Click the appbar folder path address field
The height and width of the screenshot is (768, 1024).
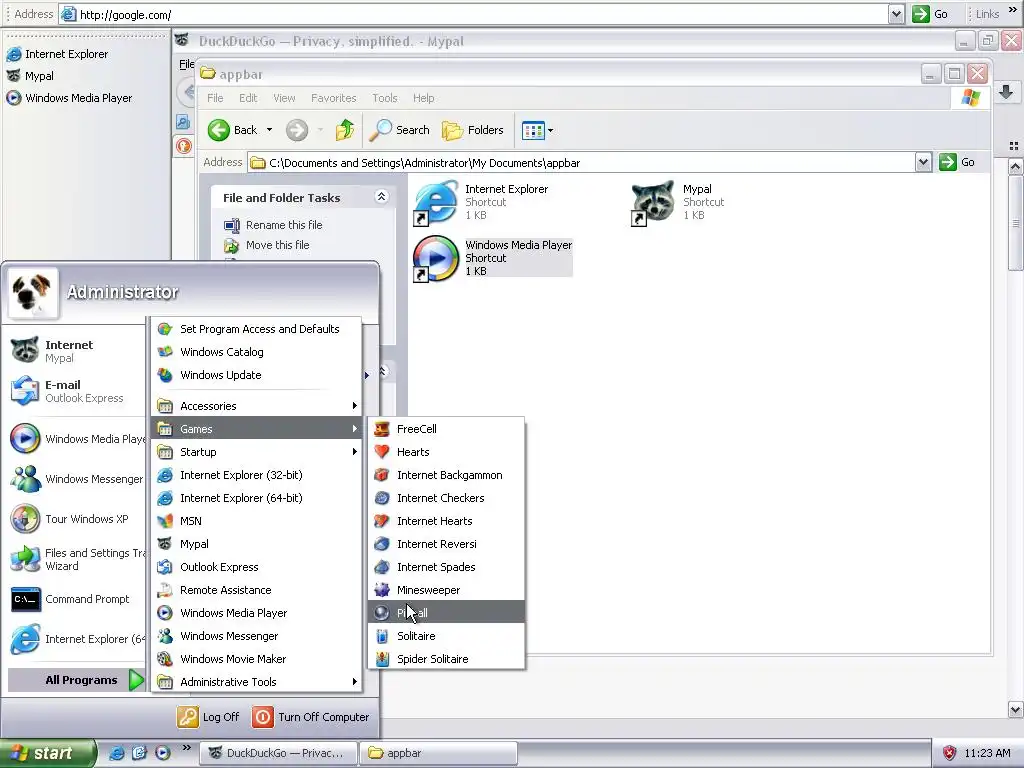pyautogui.click(x=581, y=163)
